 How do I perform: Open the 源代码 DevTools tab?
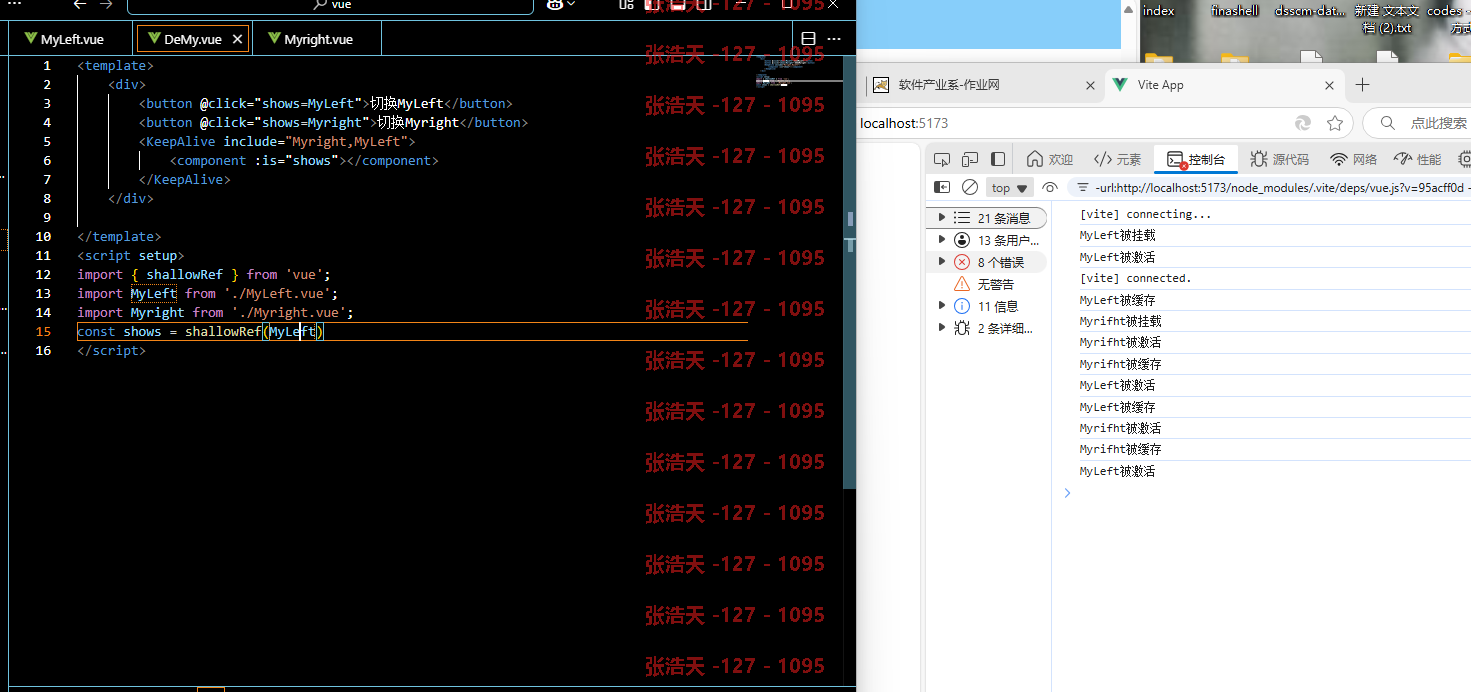click(1279, 159)
